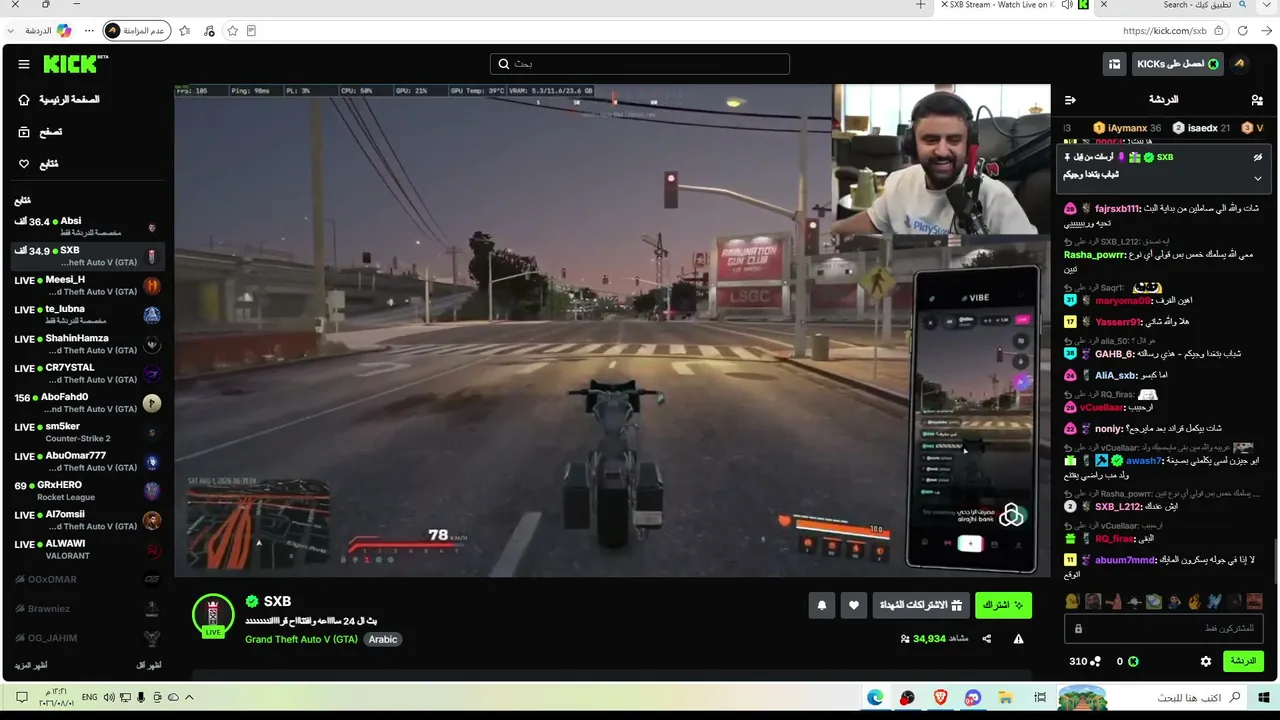Open GRxHERO Rocket League channel
This screenshot has width=1280, height=720.
(x=87, y=491)
